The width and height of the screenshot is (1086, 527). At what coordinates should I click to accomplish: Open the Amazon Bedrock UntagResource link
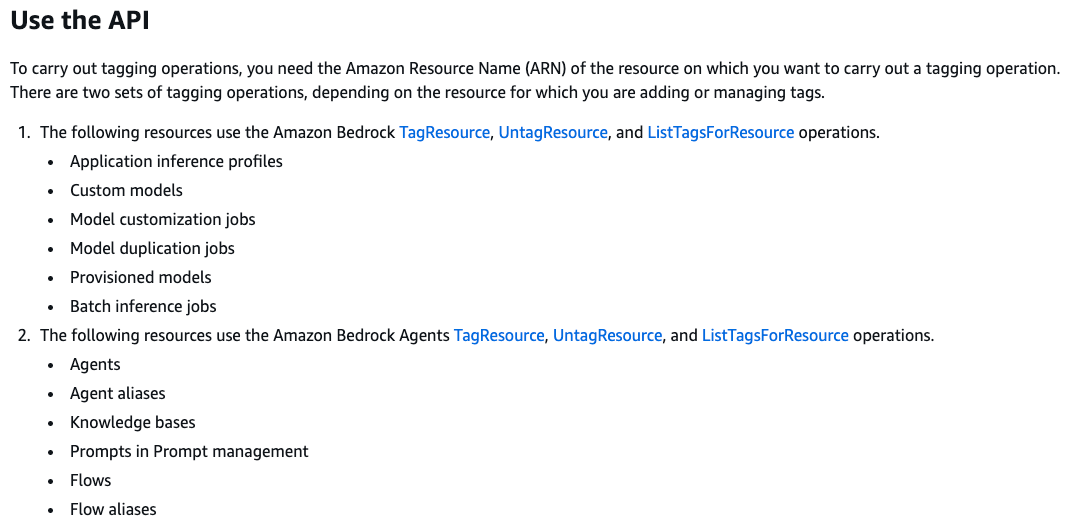tap(553, 132)
